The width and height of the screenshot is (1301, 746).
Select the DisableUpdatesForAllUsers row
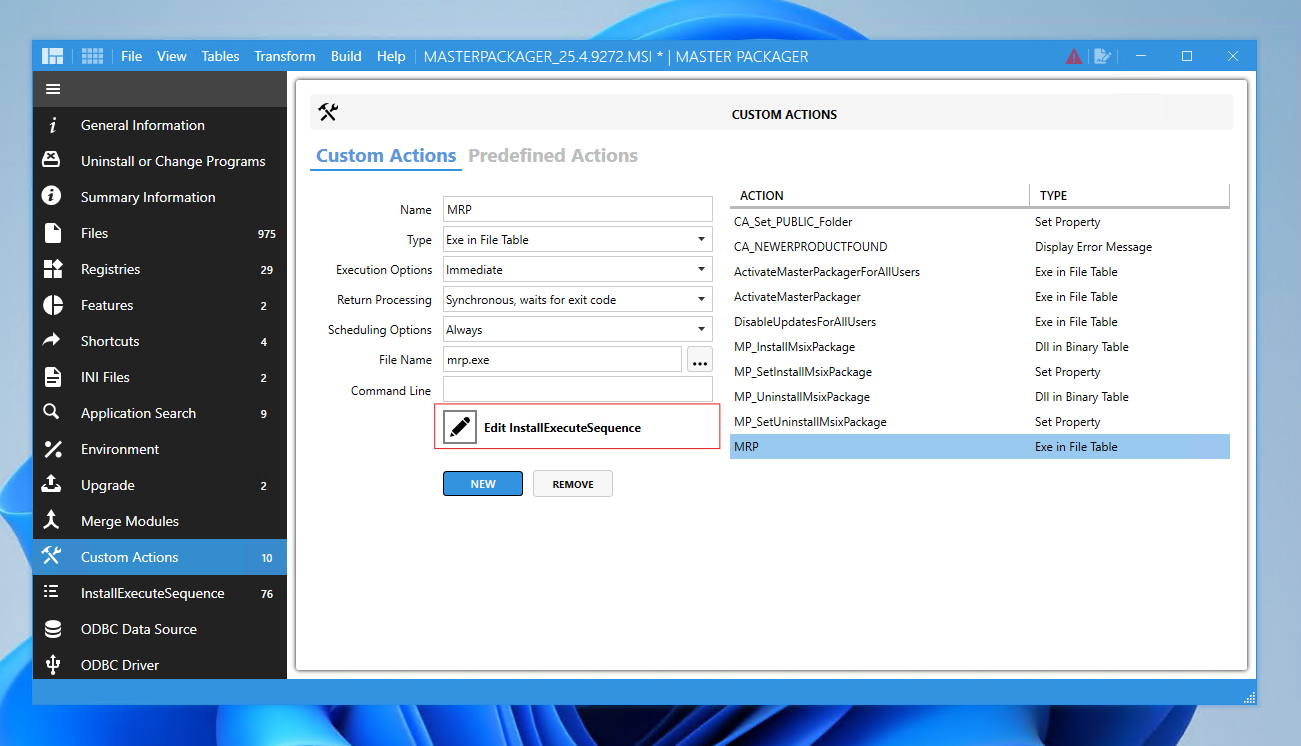click(980, 322)
